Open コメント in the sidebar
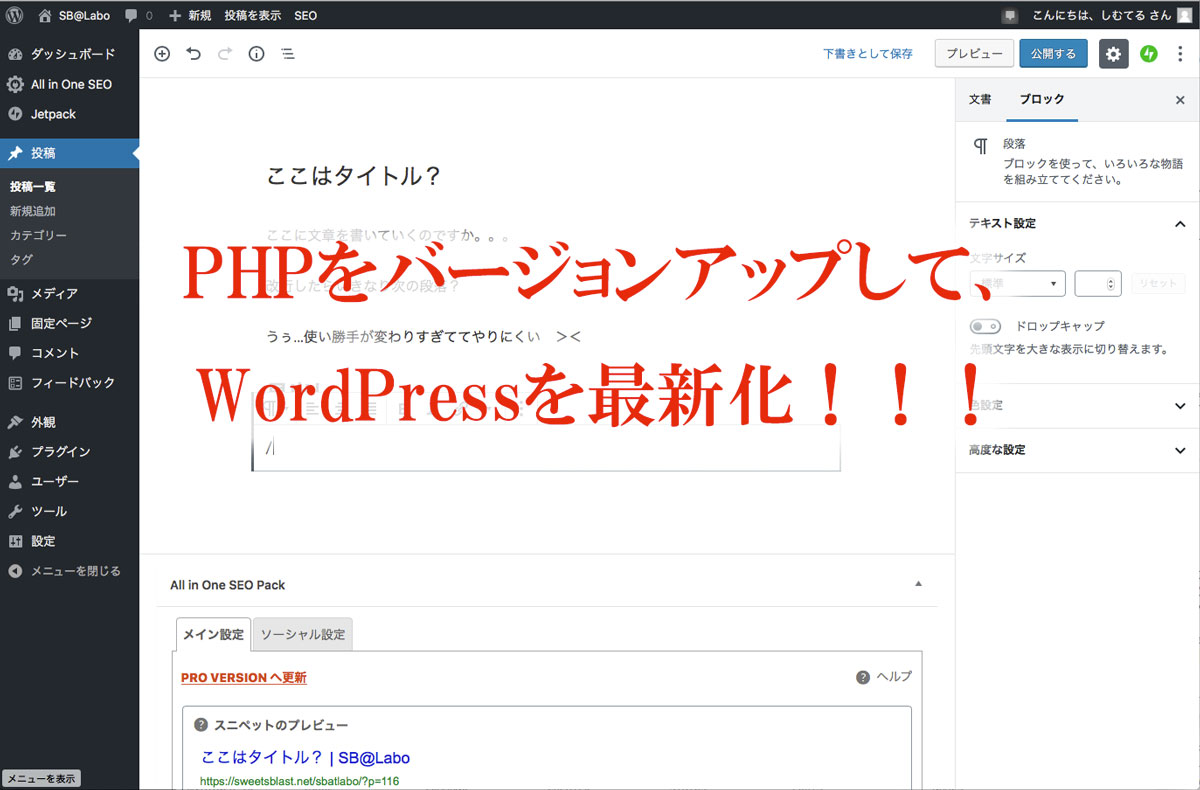 (x=69, y=352)
